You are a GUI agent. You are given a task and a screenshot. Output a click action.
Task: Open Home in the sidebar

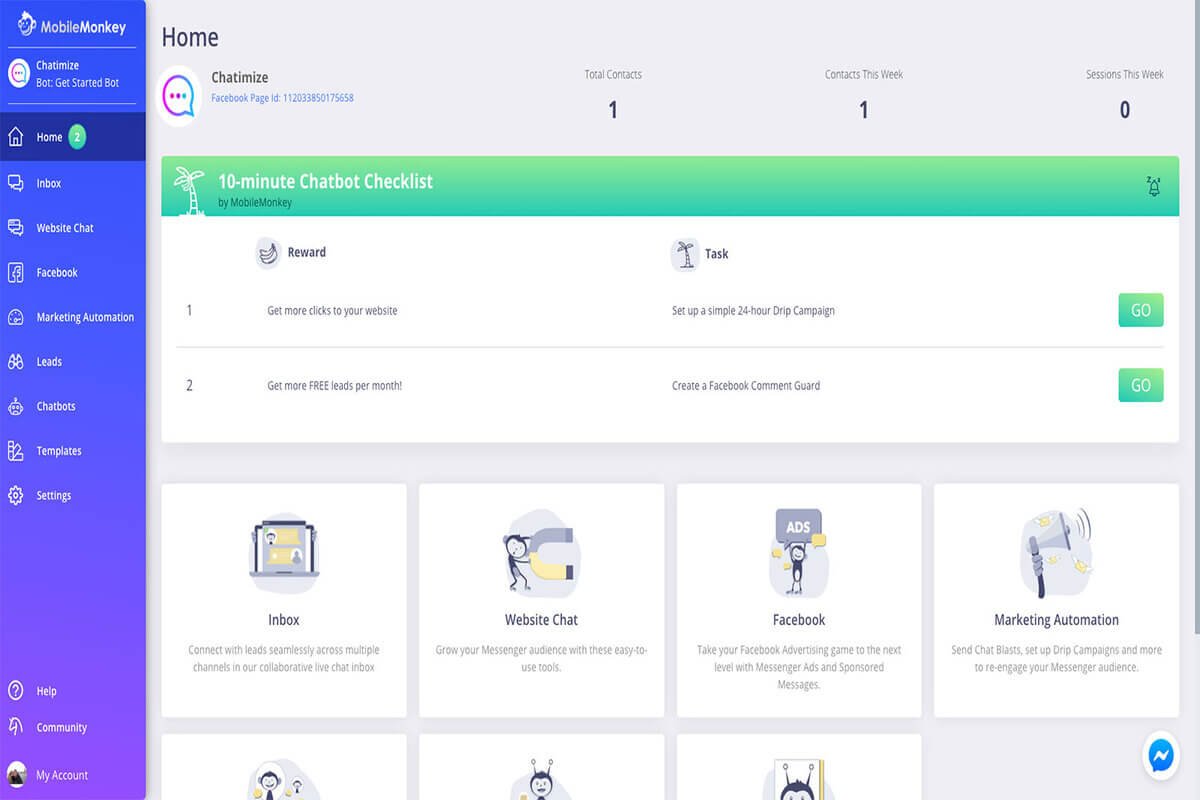[x=73, y=137]
